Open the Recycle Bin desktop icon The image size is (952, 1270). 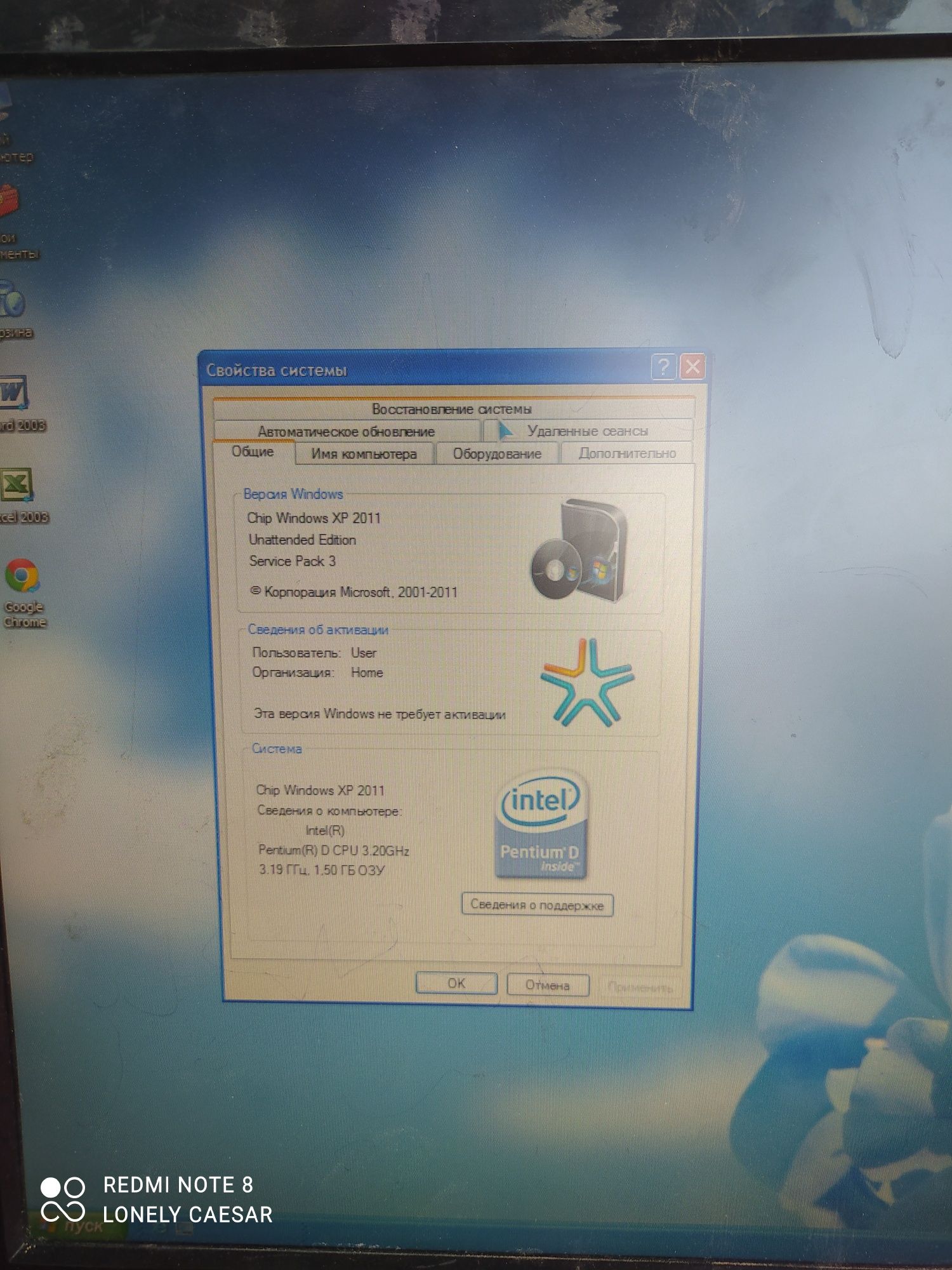[15, 309]
